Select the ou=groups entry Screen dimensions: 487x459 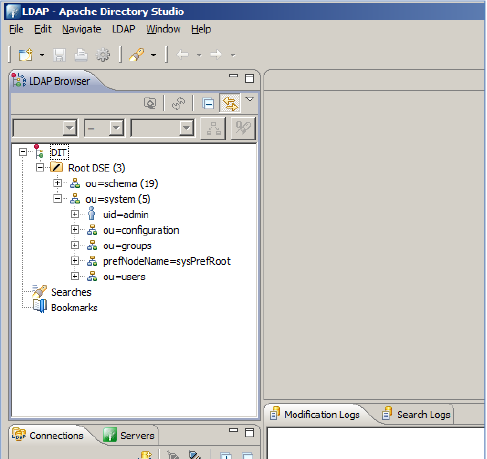pos(127,246)
